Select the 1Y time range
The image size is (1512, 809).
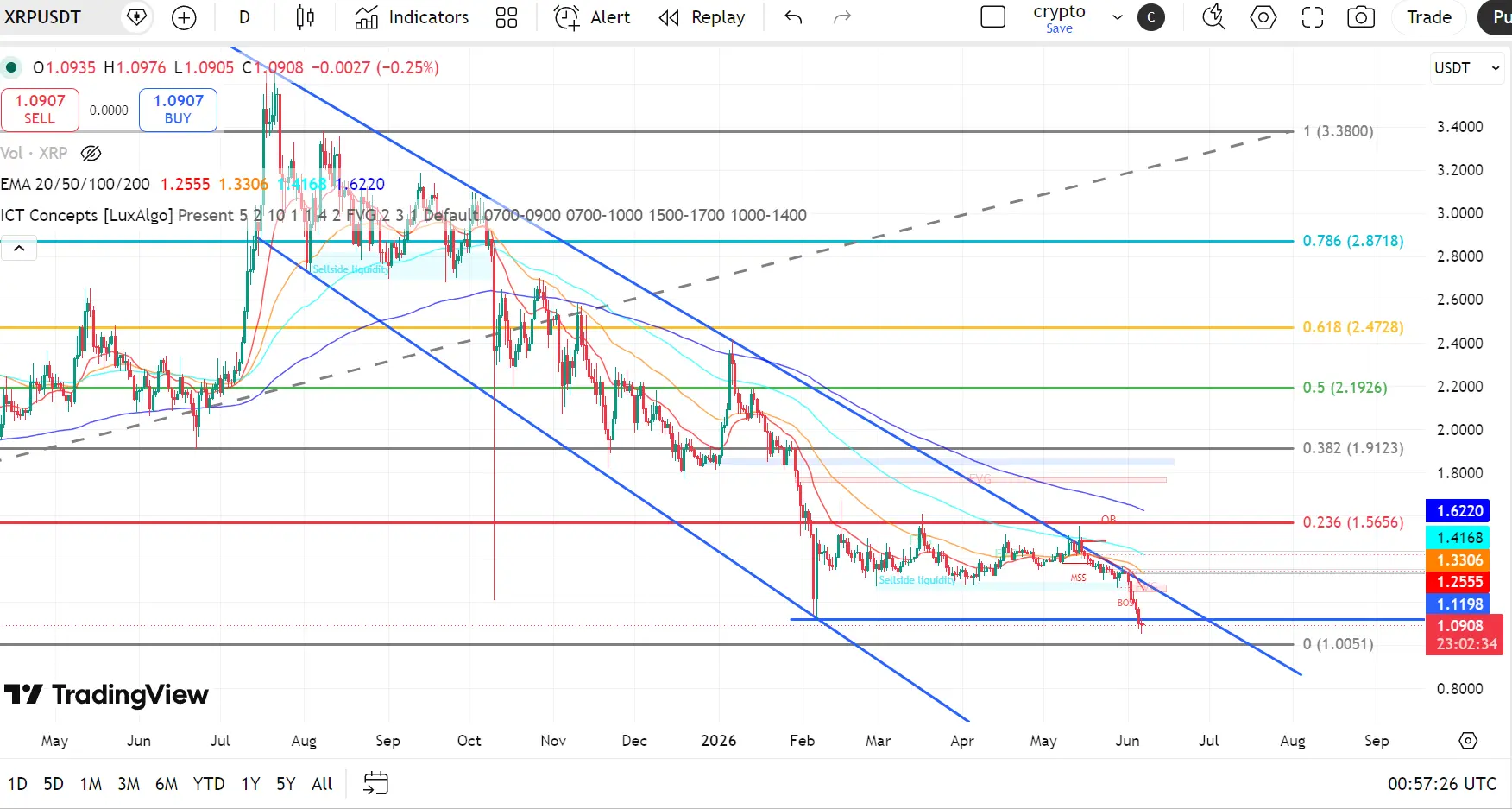250,784
